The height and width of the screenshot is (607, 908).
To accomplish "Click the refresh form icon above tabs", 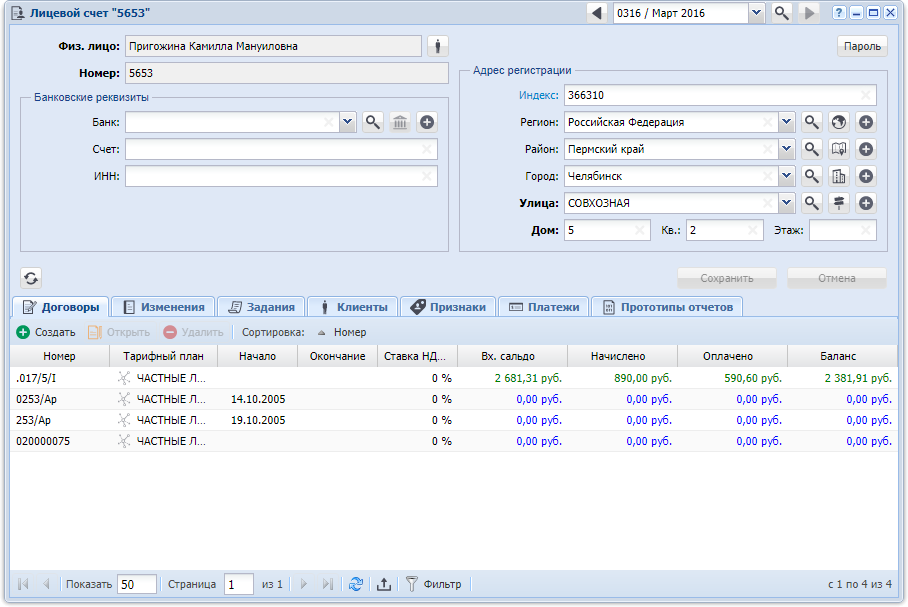I will pyautogui.click(x=31, y=278).
